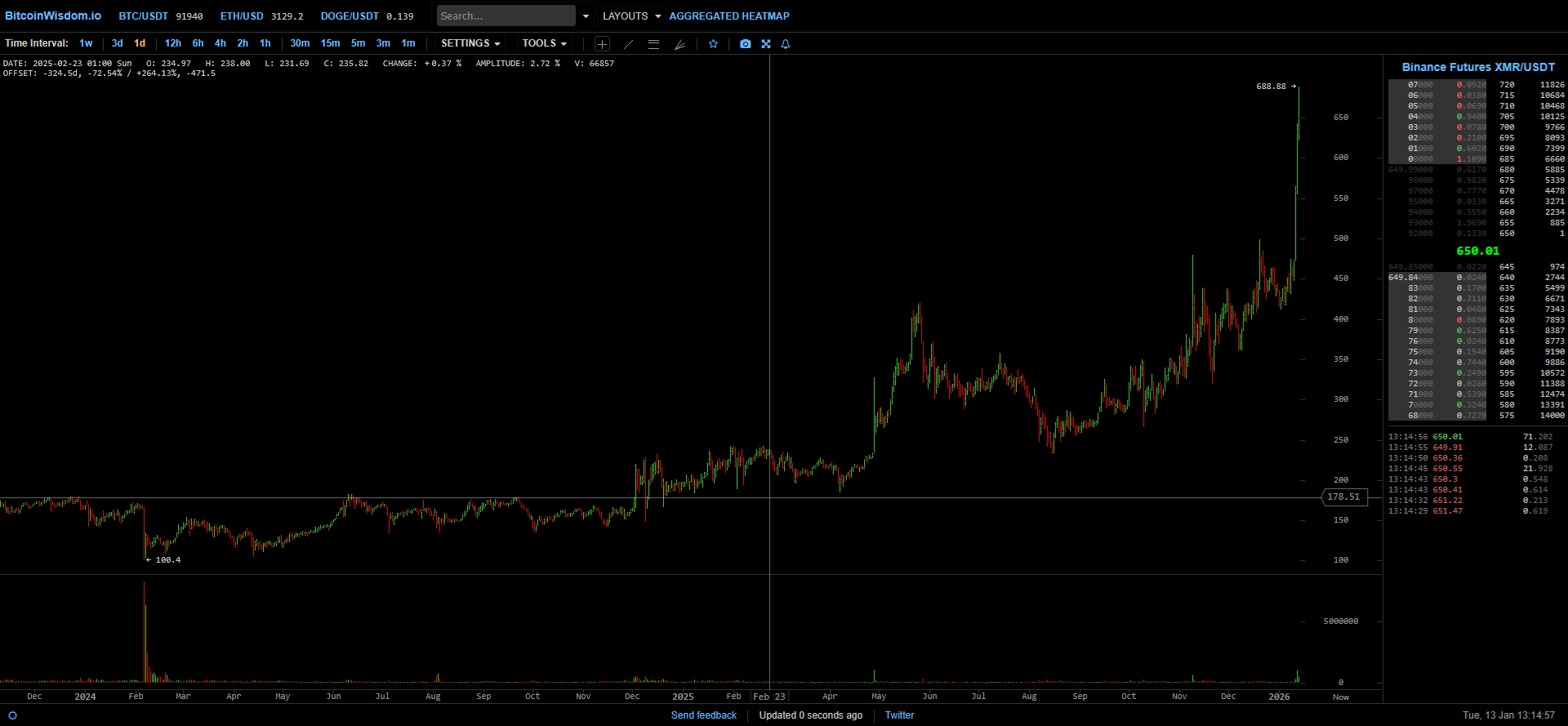Click the order book ask row at 720
The height and width of the screenshot is (726, 1568).
(1477, 85)
